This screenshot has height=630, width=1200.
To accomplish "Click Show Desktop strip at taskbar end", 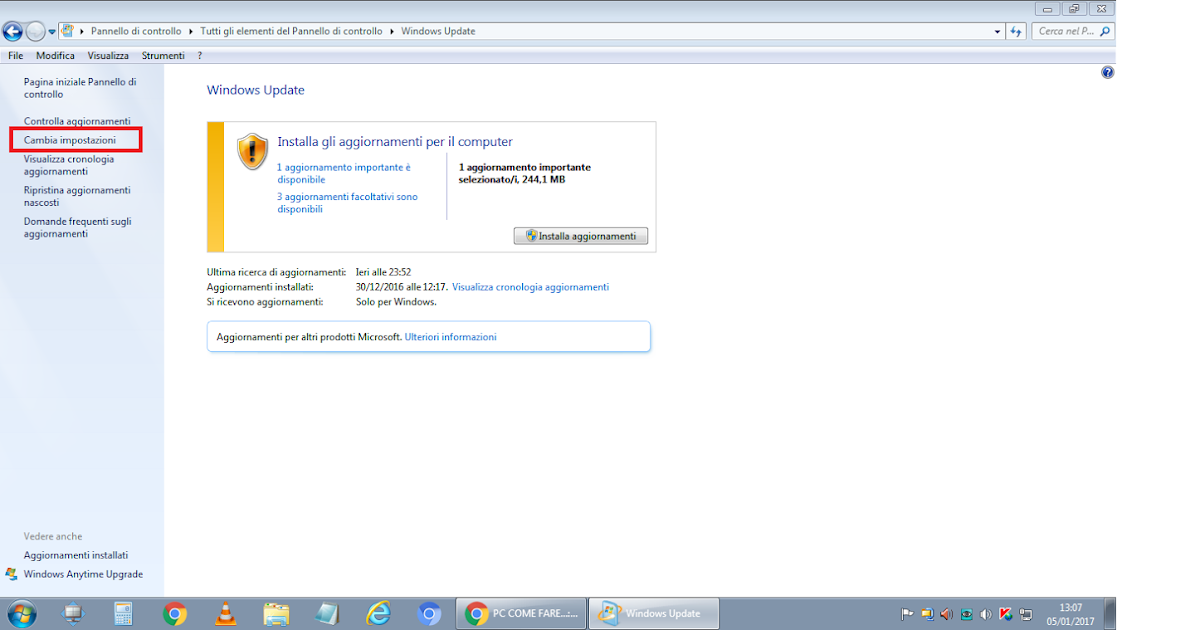I will 1109,614.
